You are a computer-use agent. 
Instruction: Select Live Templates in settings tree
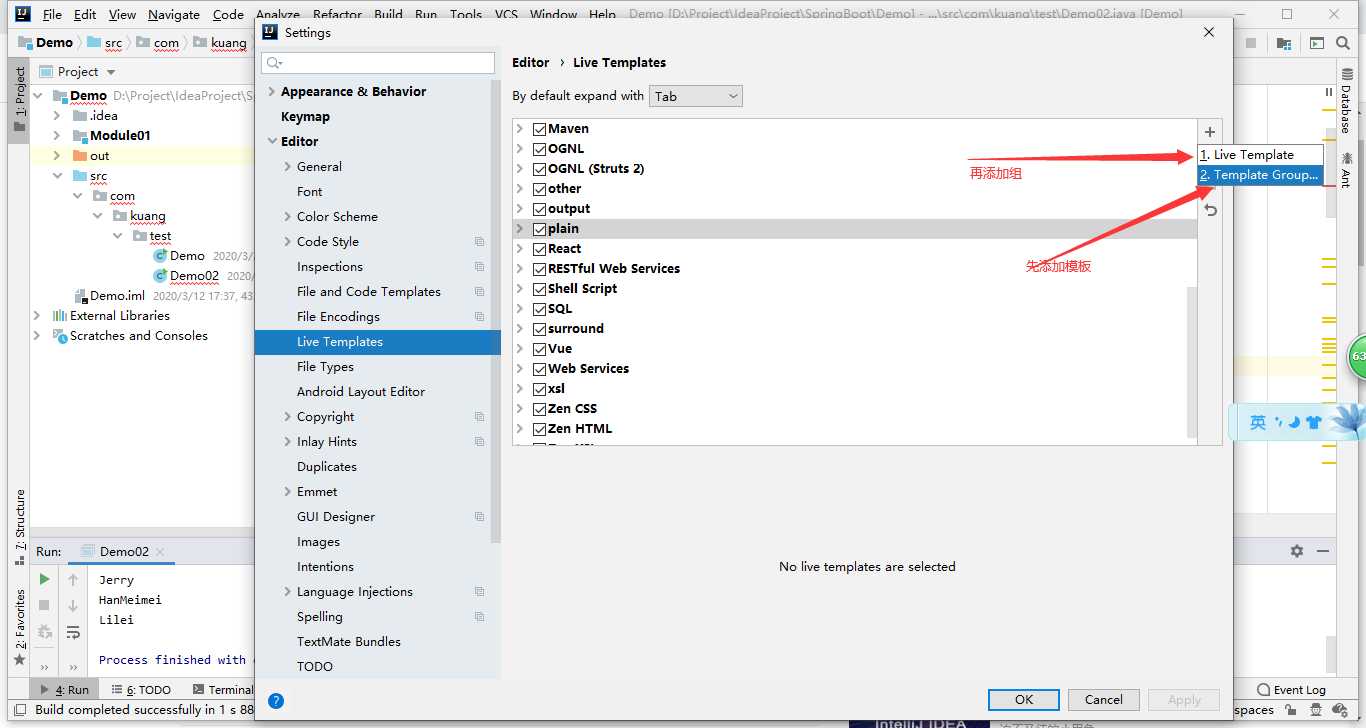378,342
